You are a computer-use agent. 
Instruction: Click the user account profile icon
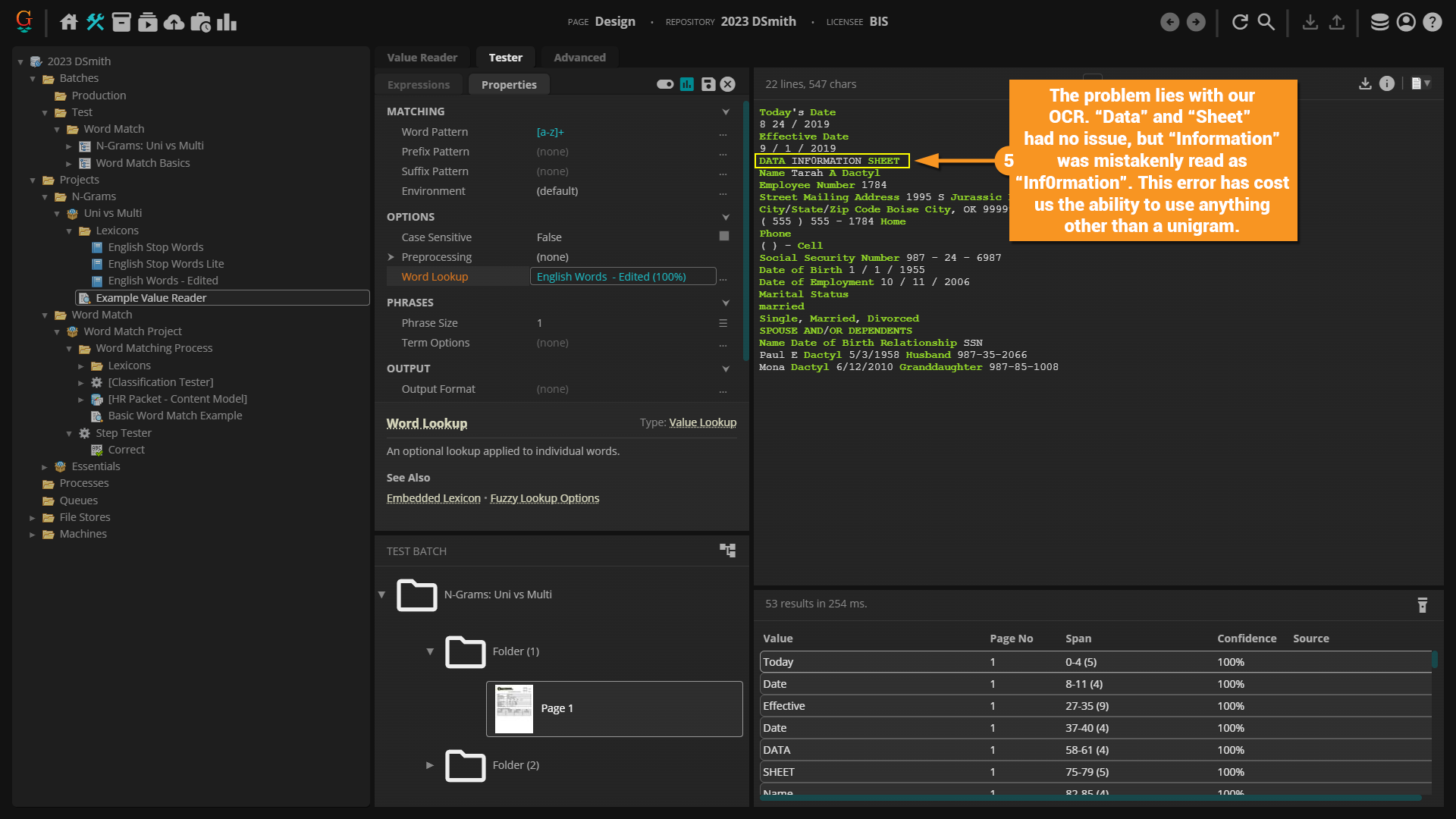point(1406,22)
